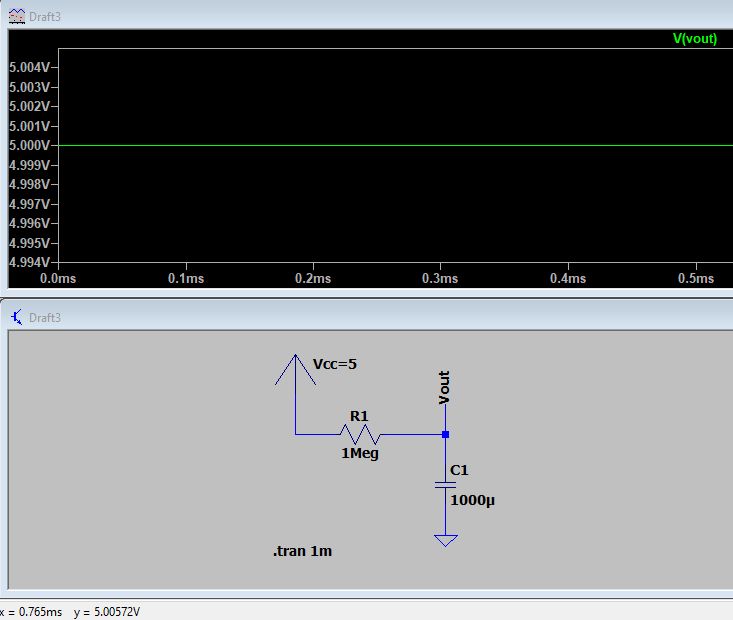Image resolution: width=733 pixels, height=620 pixels.
Task: Click the 4.995V axis label
Action: point(29,243)
